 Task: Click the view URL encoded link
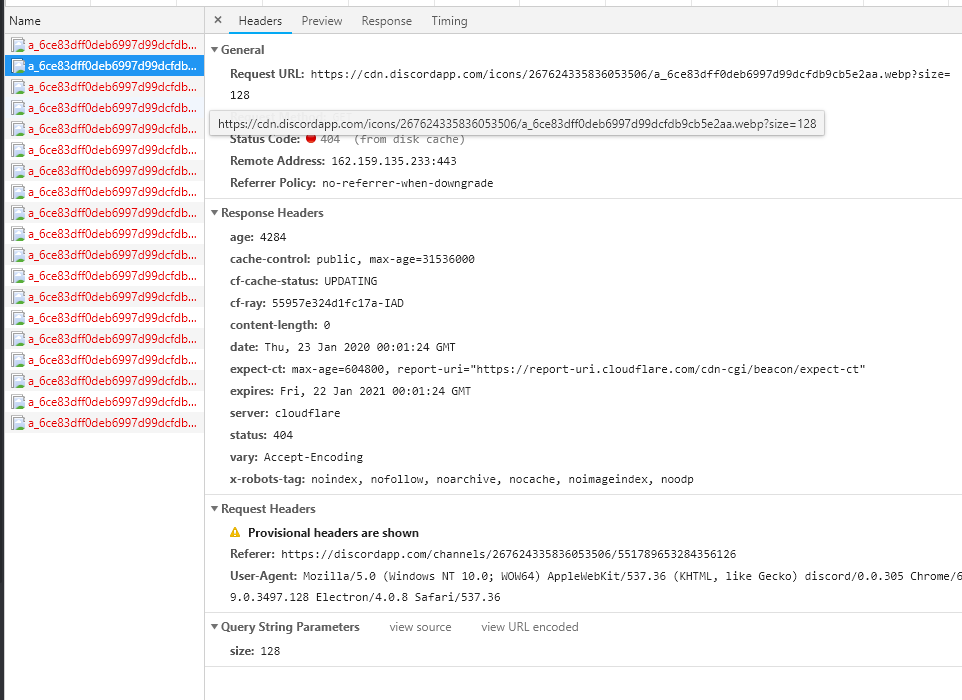pos(529,627)
